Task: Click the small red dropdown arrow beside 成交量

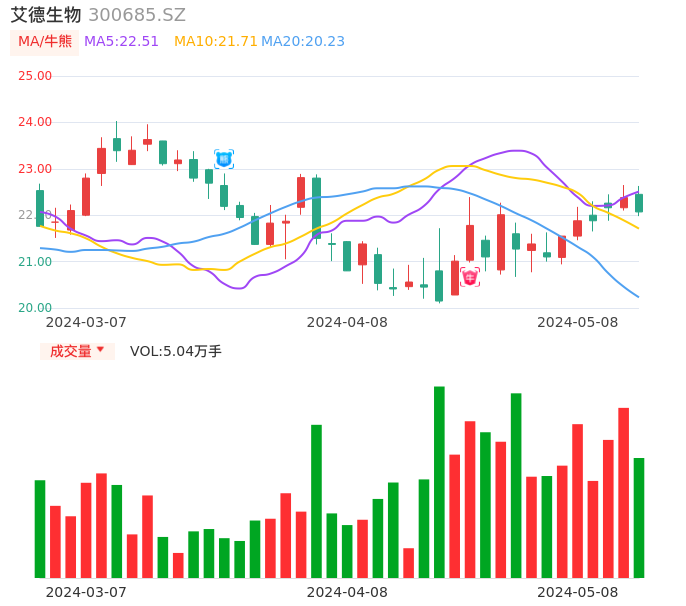Action: point(100,350)
